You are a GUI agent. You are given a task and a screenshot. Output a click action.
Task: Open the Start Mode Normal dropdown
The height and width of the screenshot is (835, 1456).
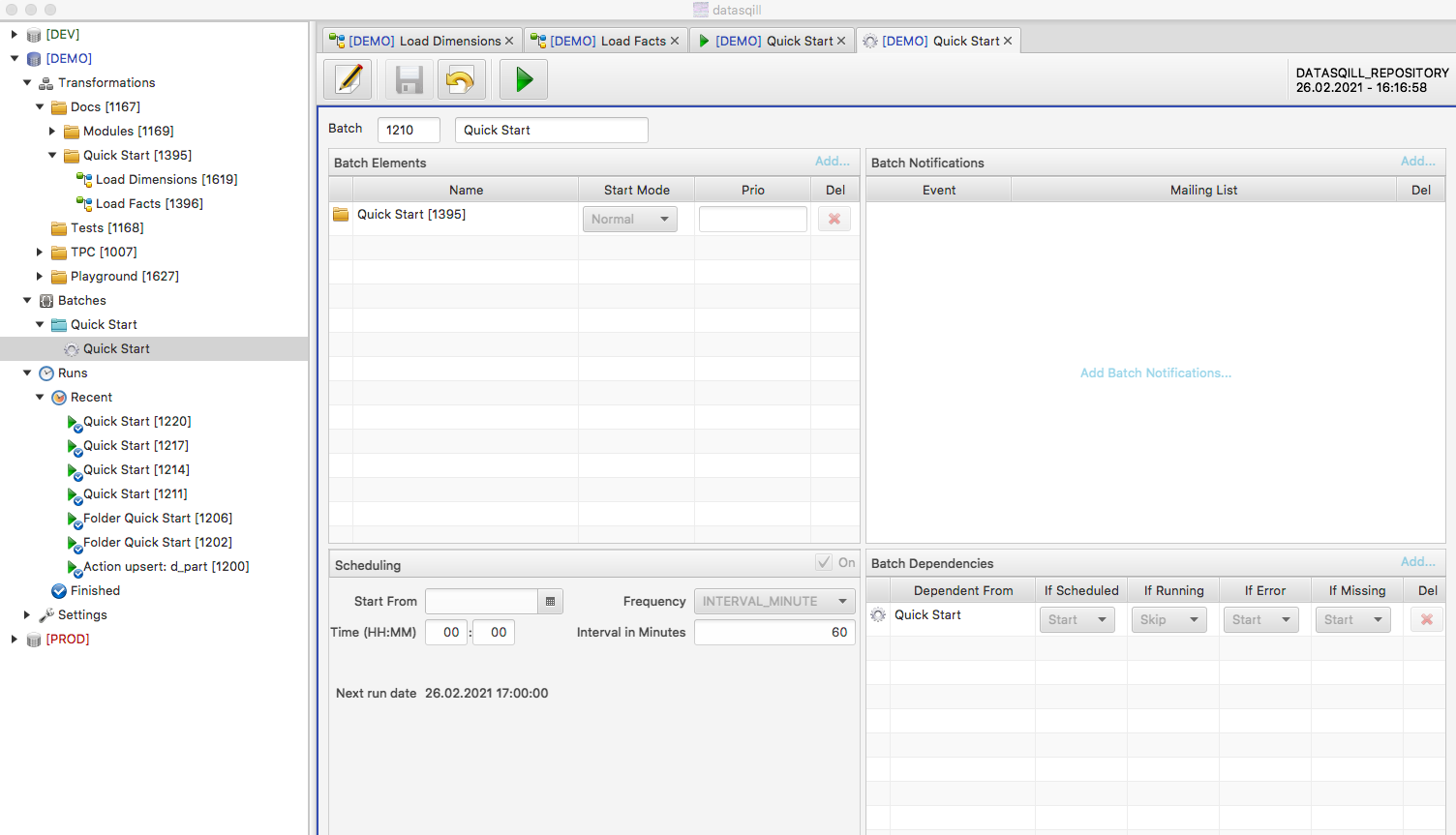pyautogui.click(x=629, y=219)
